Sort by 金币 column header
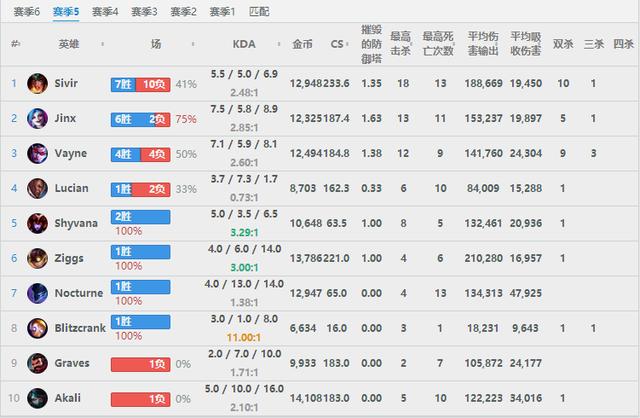 [x=301, y=45]
